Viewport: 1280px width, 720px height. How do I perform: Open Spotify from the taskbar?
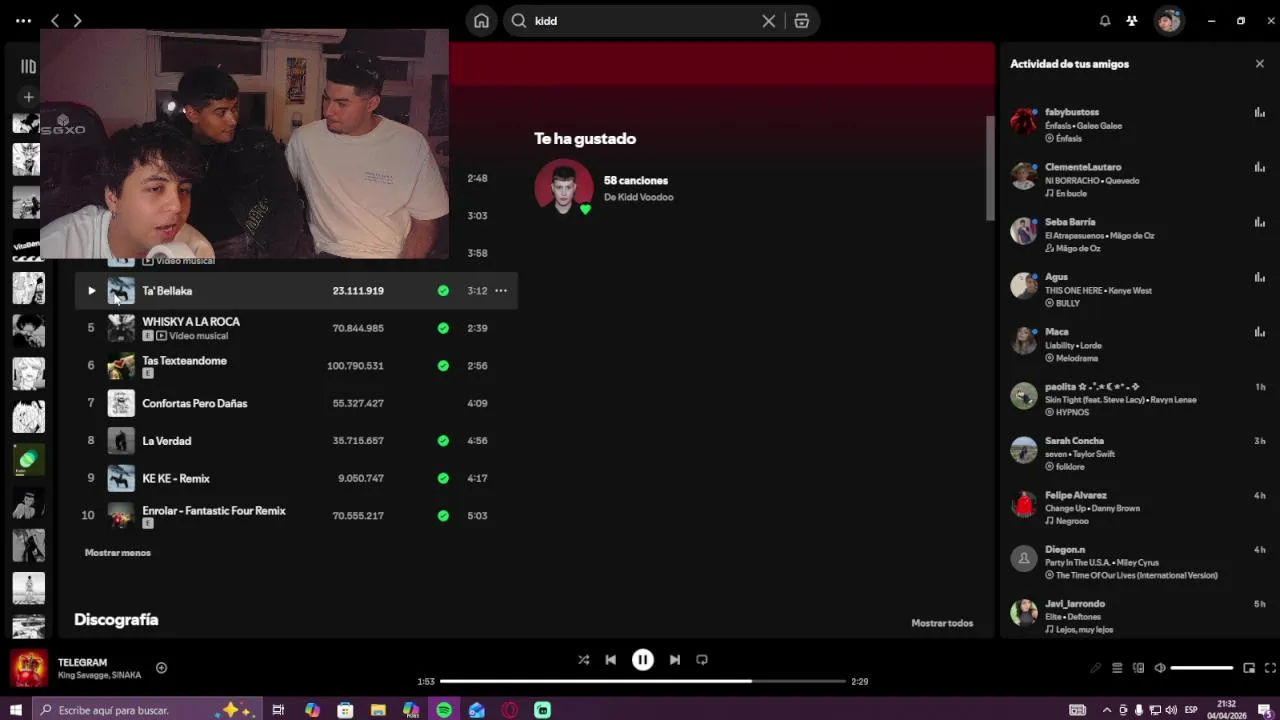[x=444, y=710]
